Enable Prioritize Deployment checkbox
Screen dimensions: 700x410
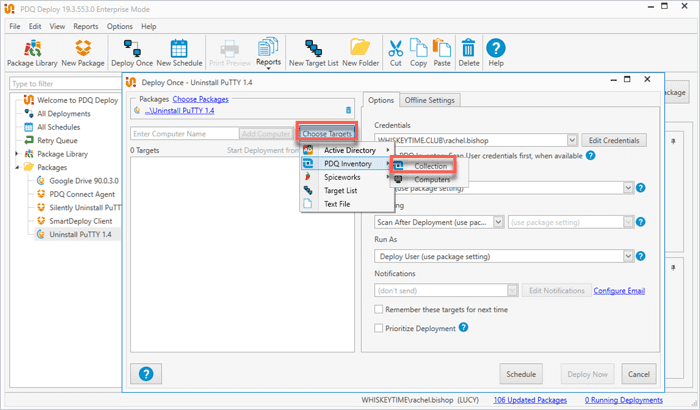(x=379, y=328)
